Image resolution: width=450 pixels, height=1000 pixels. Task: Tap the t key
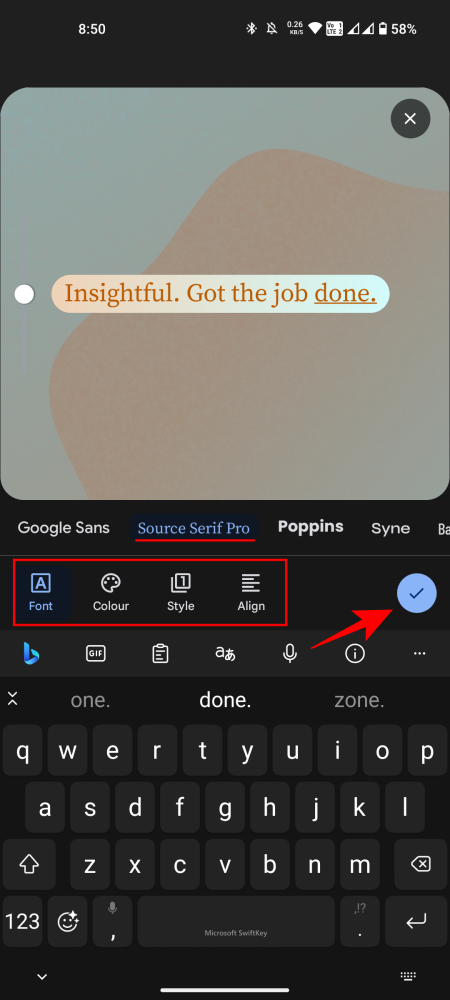click(x=203, y=751)
